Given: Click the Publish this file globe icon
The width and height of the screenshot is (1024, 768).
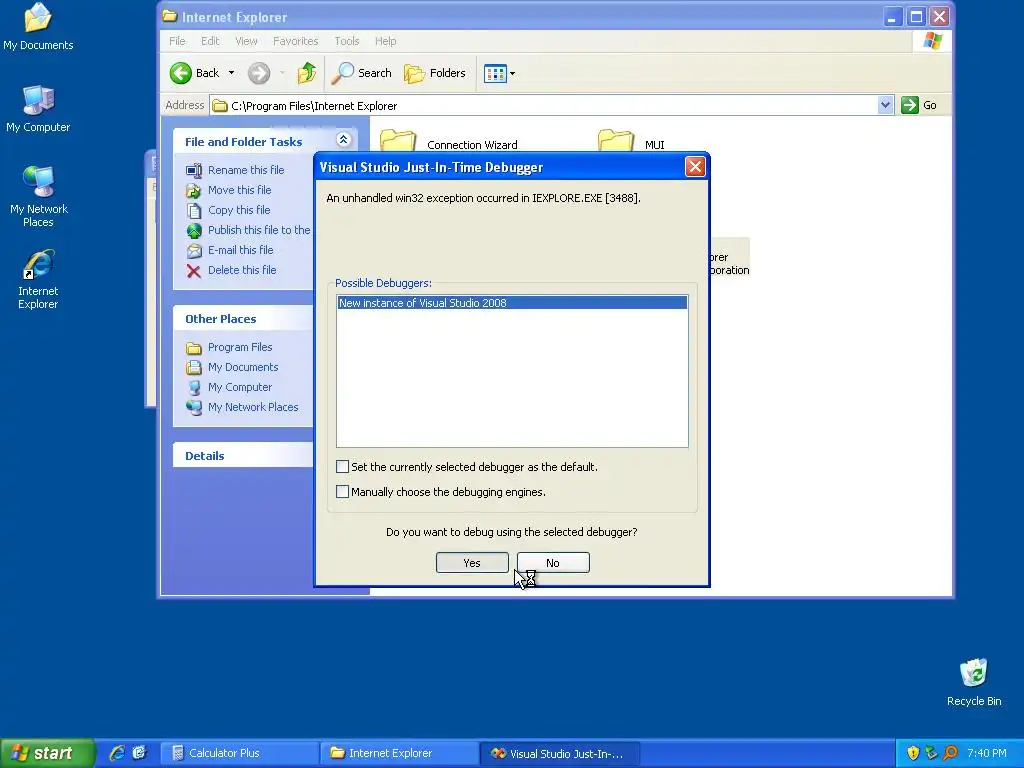Looking at the screenshot, I should pos(194,231).
